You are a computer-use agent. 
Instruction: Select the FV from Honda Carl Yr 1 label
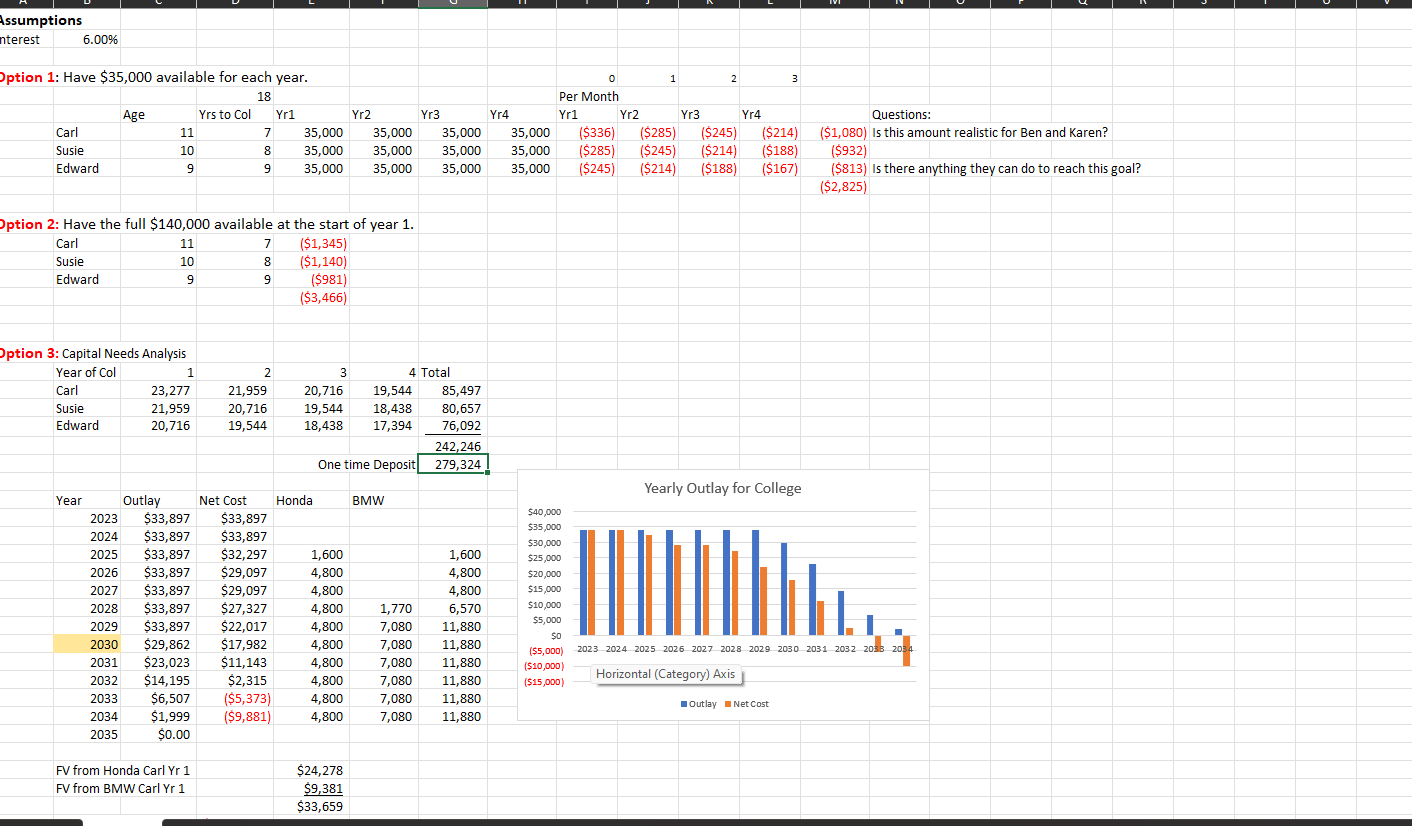point(122,770)
